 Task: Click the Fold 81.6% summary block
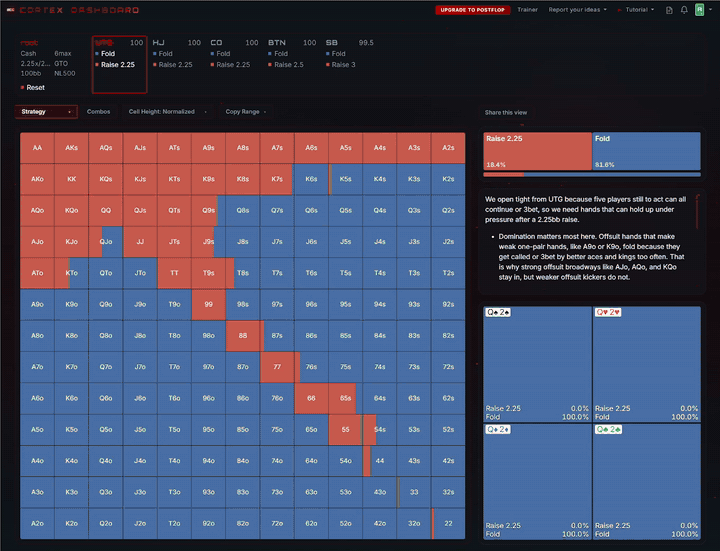(x=647, y=151)
